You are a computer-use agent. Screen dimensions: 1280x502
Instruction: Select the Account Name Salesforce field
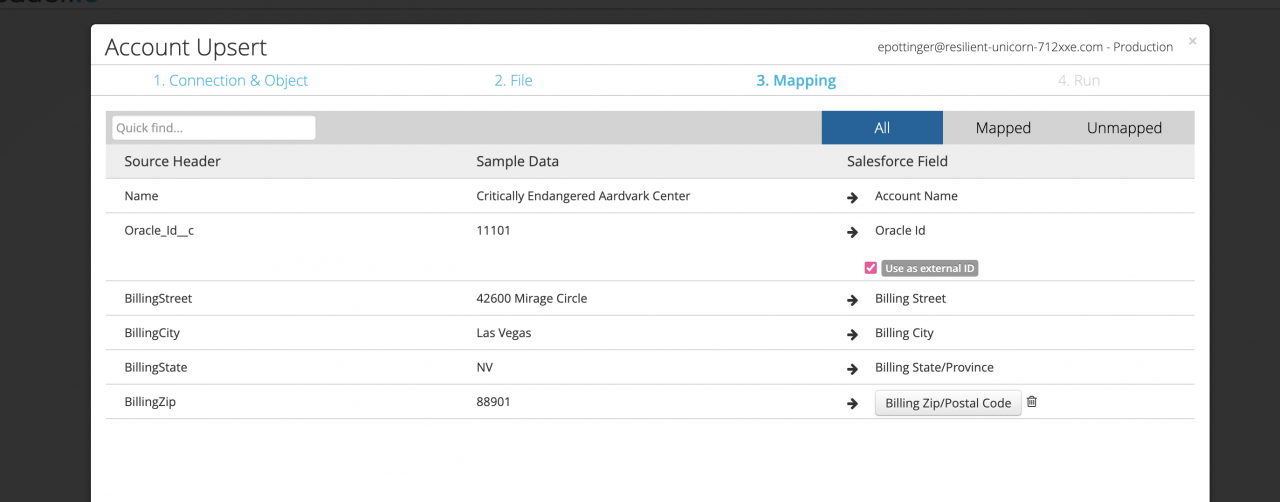tap(916, 196)
